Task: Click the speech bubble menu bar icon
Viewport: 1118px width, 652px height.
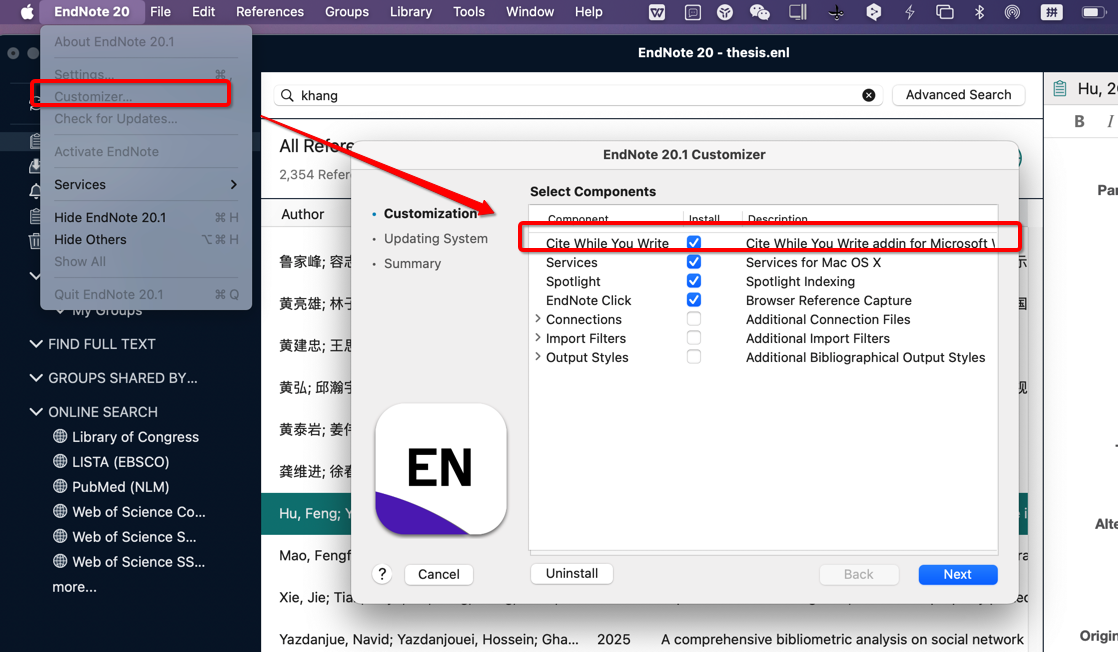Action: pyautogui.click(x=692, y=12)
